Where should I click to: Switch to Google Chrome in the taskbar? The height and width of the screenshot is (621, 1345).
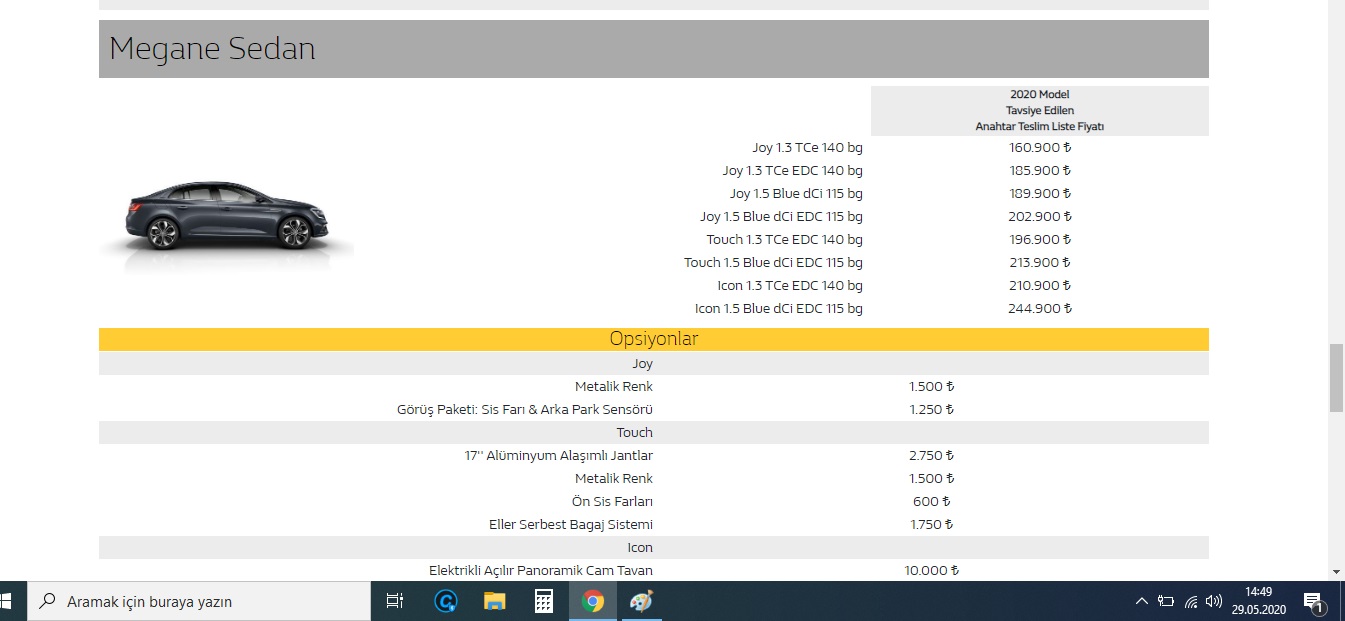(x=593, y=601)
